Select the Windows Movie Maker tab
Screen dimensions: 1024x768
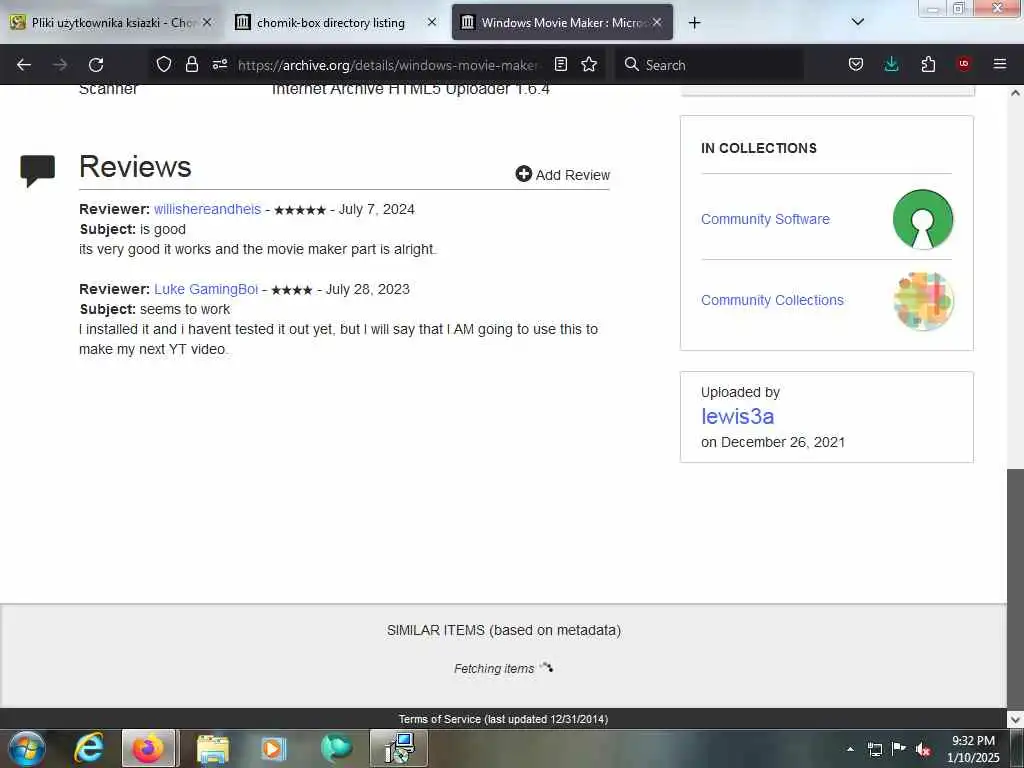(562, 23)
